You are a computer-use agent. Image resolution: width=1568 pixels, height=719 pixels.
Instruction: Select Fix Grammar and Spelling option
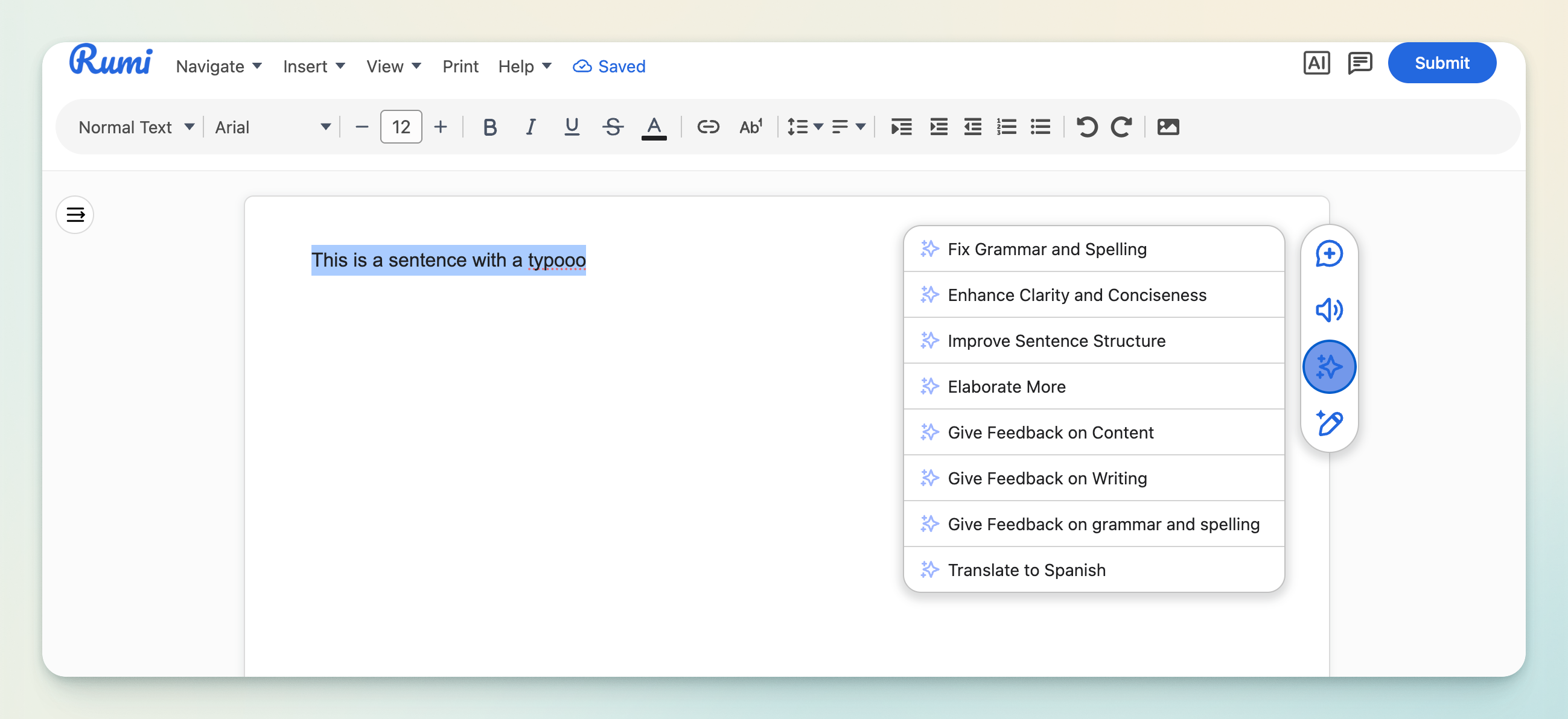pyautogui.click(x=1047, y=249)
